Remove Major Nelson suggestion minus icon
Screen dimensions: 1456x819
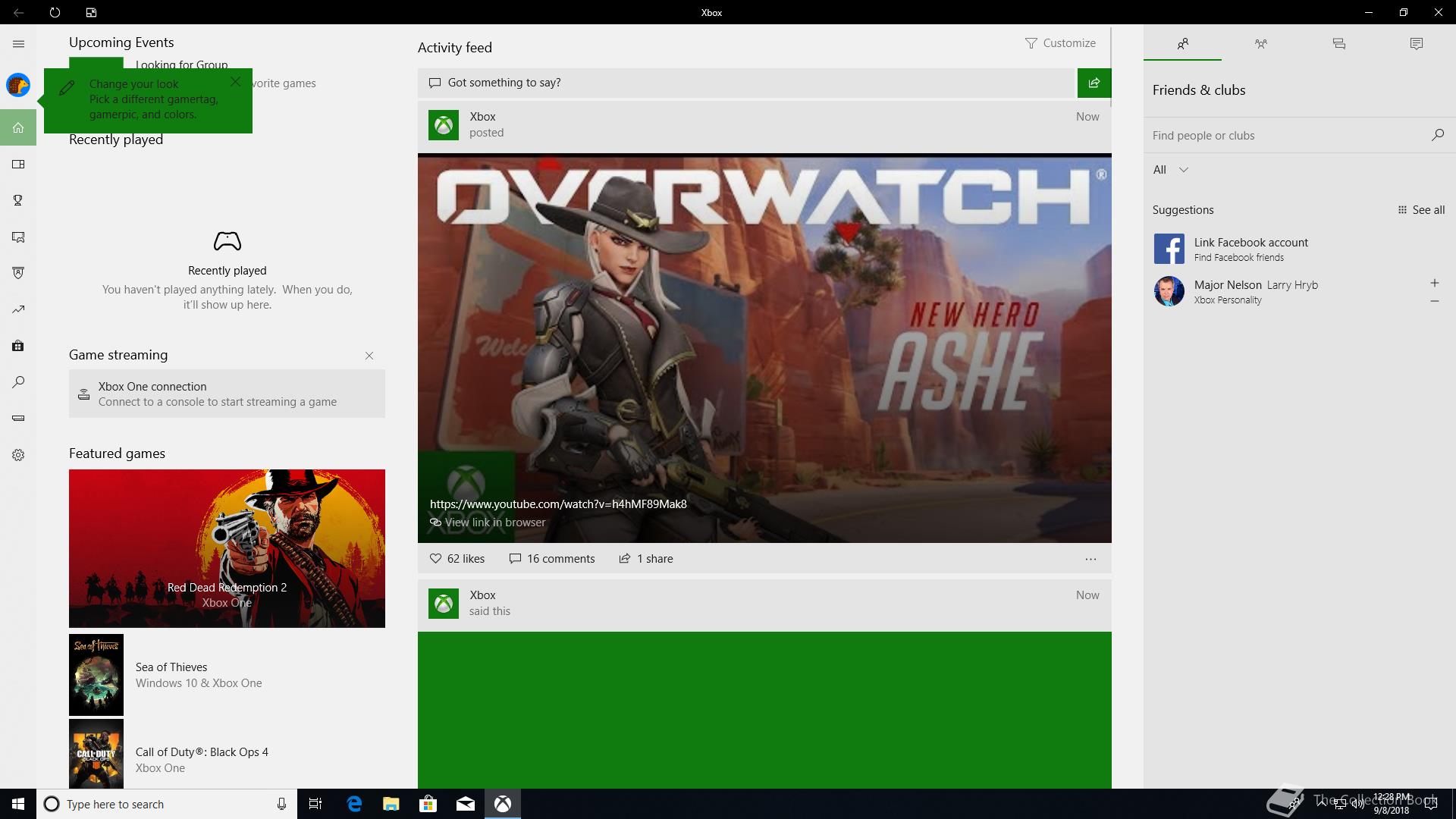tap(1434, 301)
